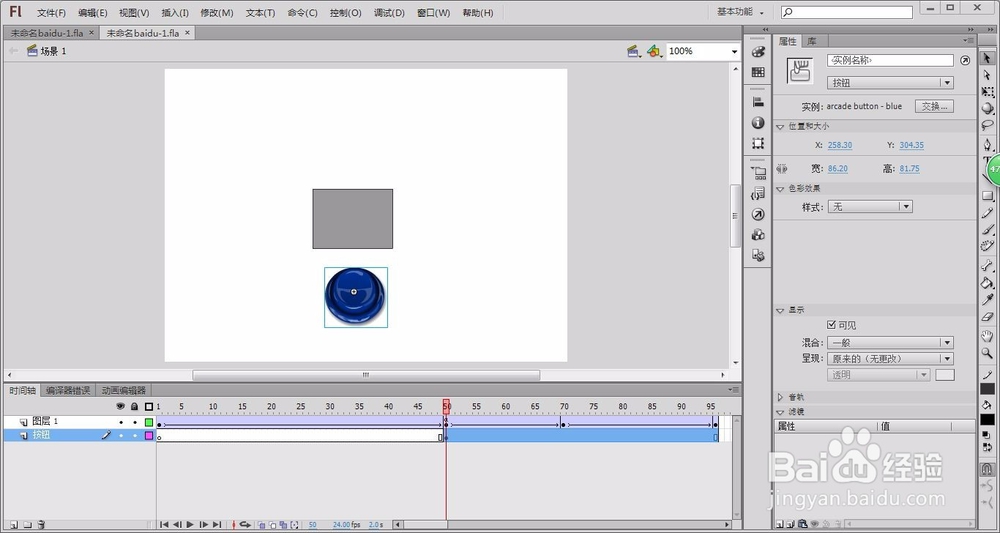Image resolution: width=1000 pixels, height=533 pixels.
Task: Toggle visibility dot of 按钮 layer
Action: pyautogui.click(x=121, y=435)
